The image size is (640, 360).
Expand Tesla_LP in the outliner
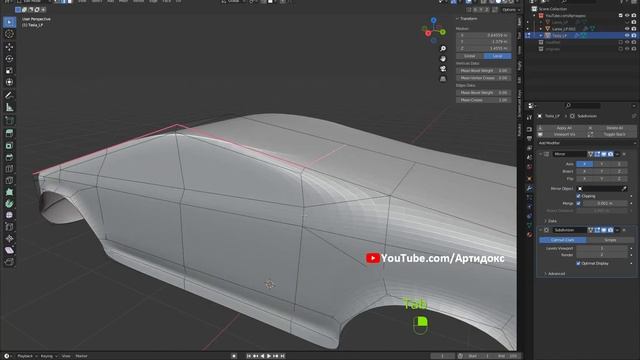541,36
